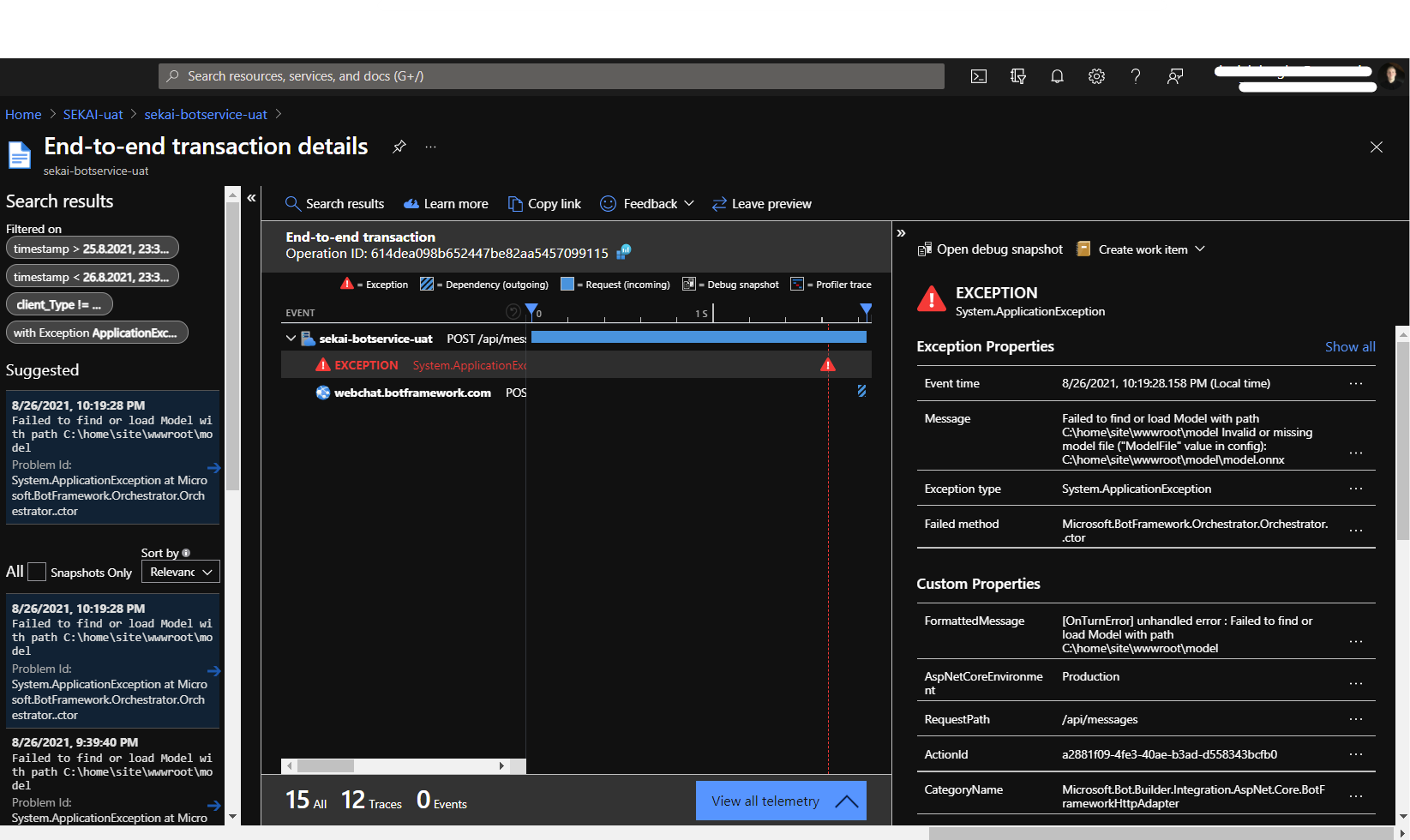Copy the Operation ID with the clipboard icon
1410x840 pixels.
(623, 252)
